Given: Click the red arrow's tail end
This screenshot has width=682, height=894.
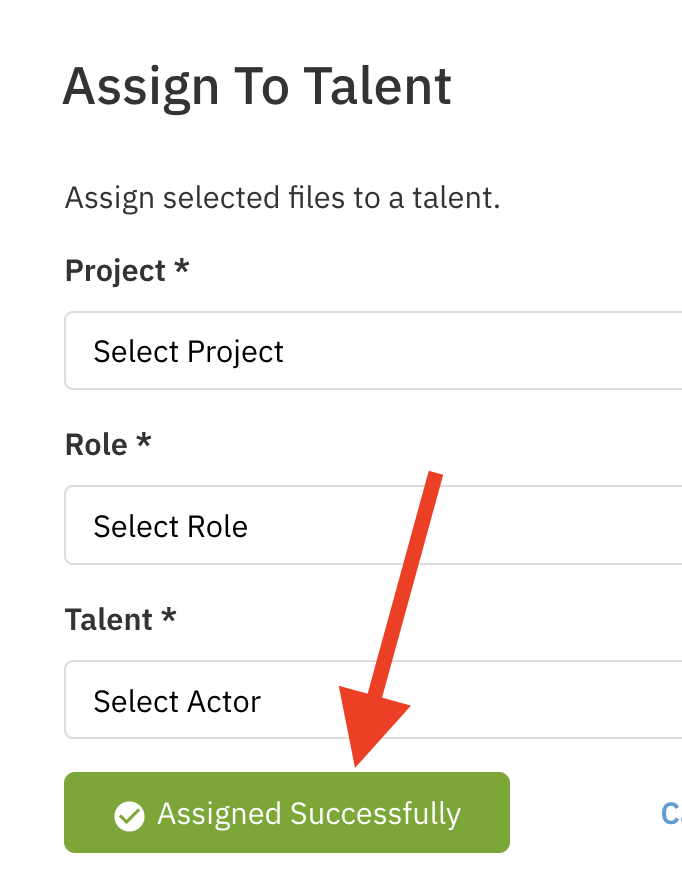Looking at the screenshot, I should tap(435, 477).
